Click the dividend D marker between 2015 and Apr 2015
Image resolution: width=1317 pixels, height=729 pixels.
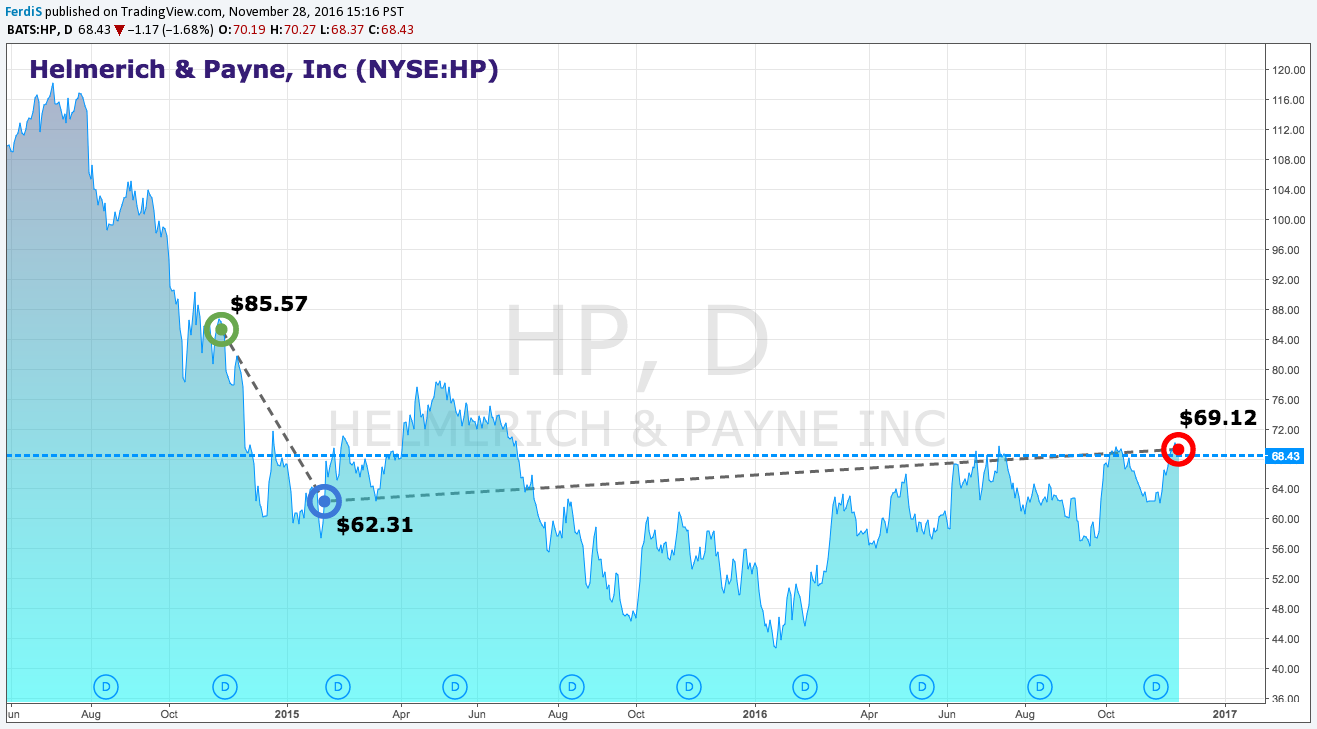click(339, 686)
